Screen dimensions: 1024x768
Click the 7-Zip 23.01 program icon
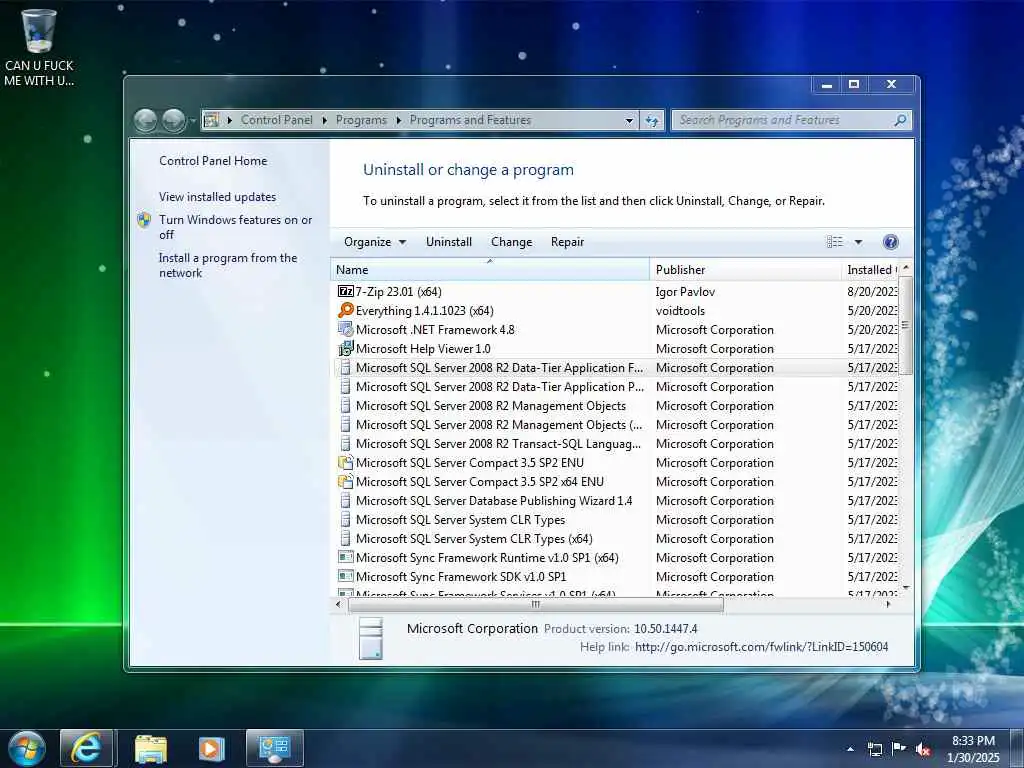point(345,291)
